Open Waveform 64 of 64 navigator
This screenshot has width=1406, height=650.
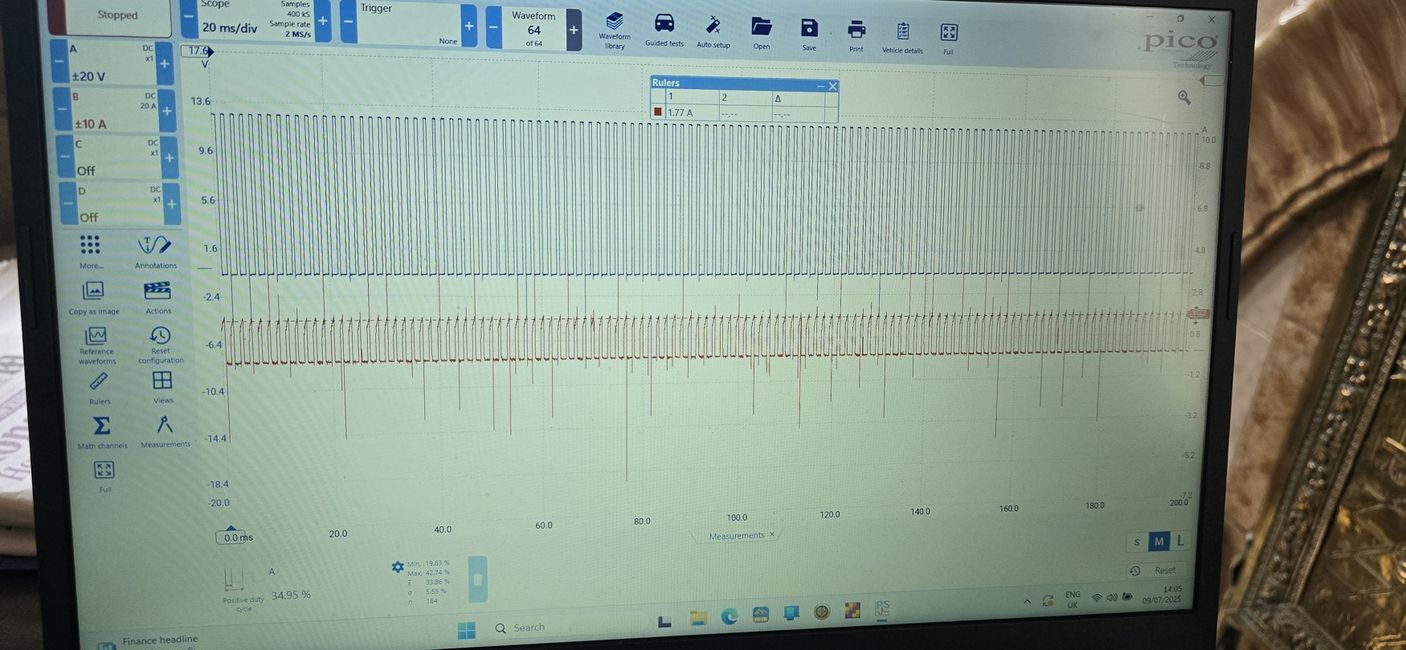(x=533, y=29)
